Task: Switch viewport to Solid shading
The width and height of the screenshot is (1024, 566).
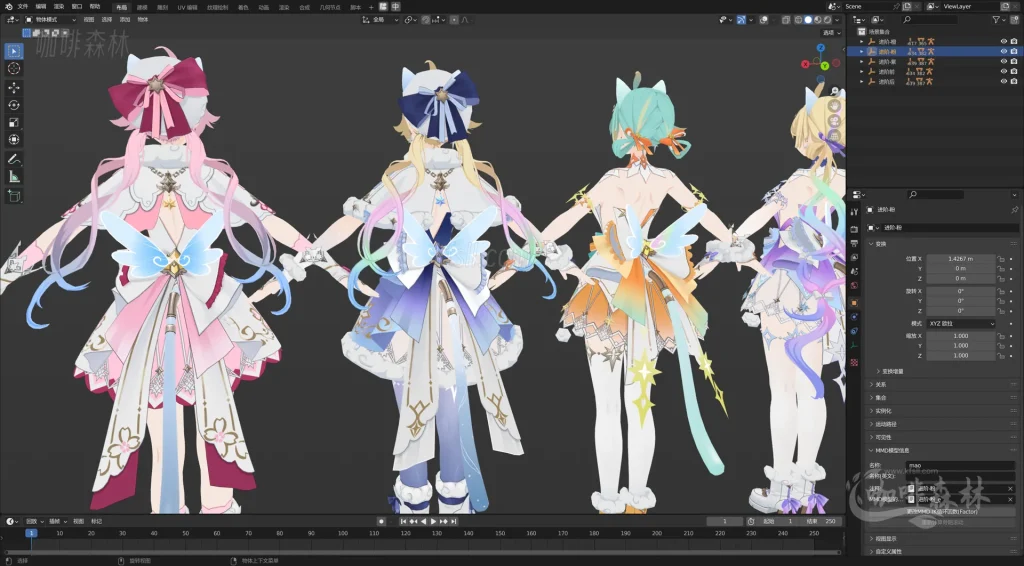Action: point(808,20)
